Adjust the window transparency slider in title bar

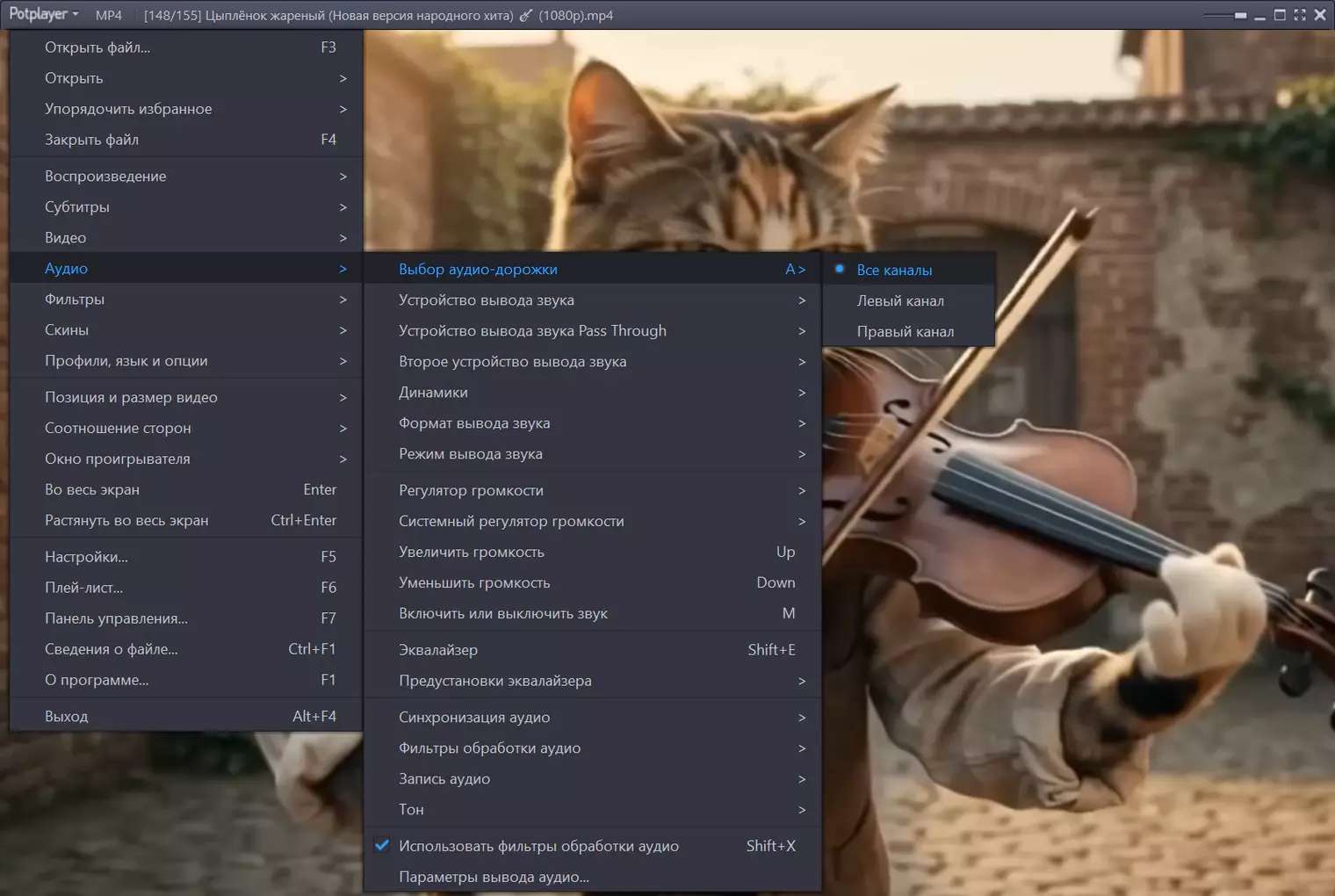[x=1225, y=15]
